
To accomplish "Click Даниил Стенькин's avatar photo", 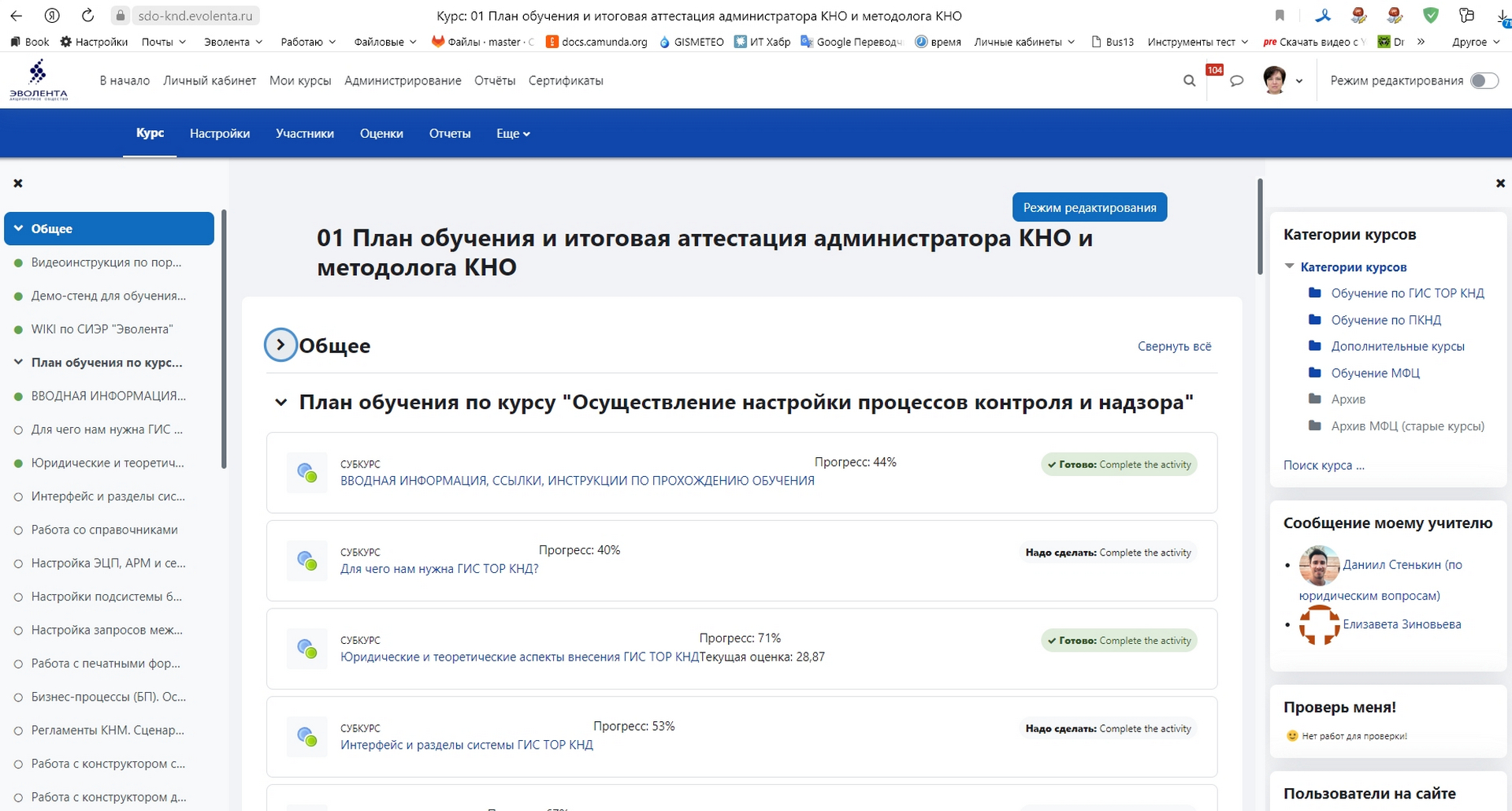I will click(x=1319, y=565).
